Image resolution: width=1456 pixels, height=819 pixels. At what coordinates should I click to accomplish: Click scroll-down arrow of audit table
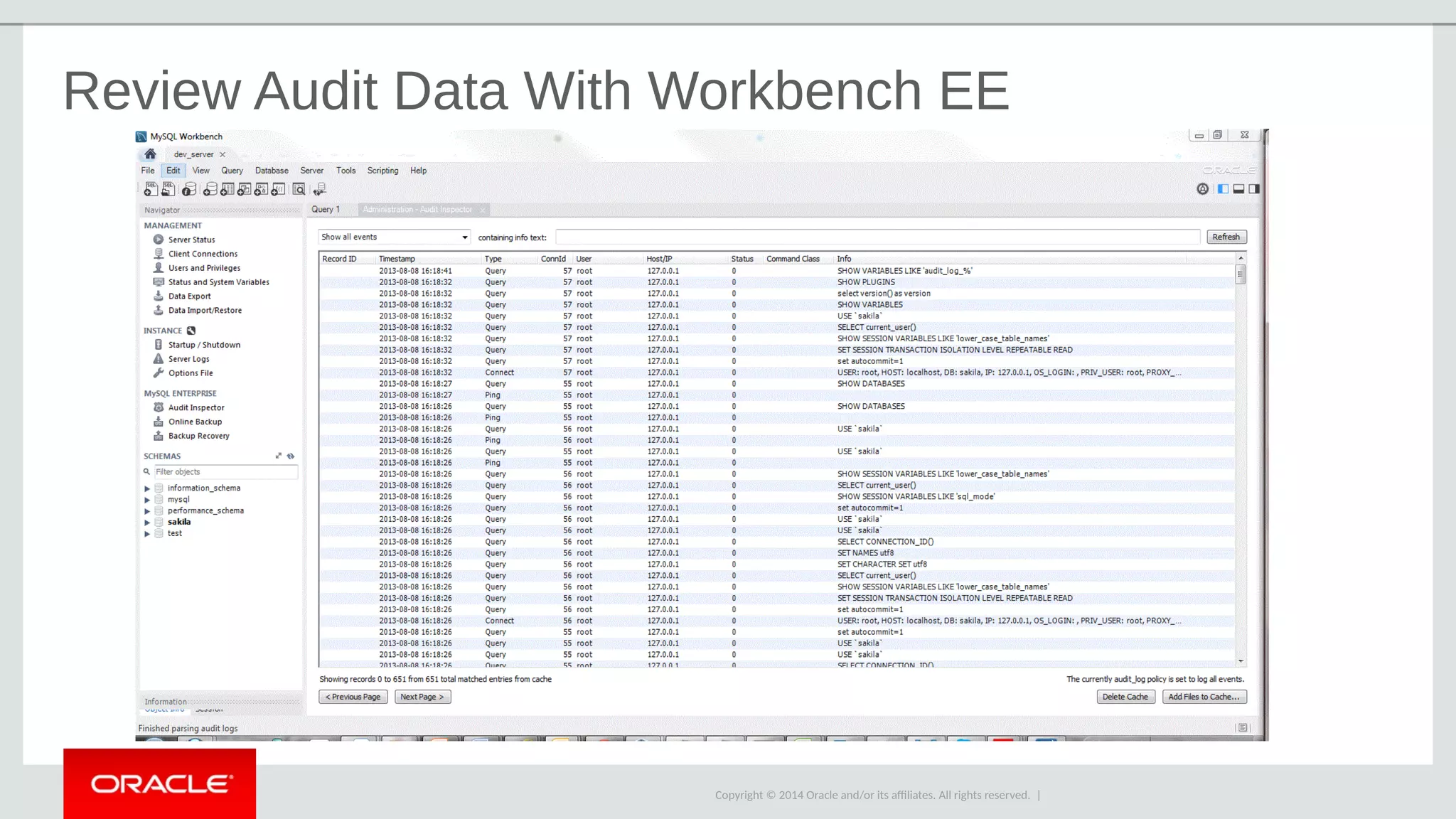(x=1241, y=661)
